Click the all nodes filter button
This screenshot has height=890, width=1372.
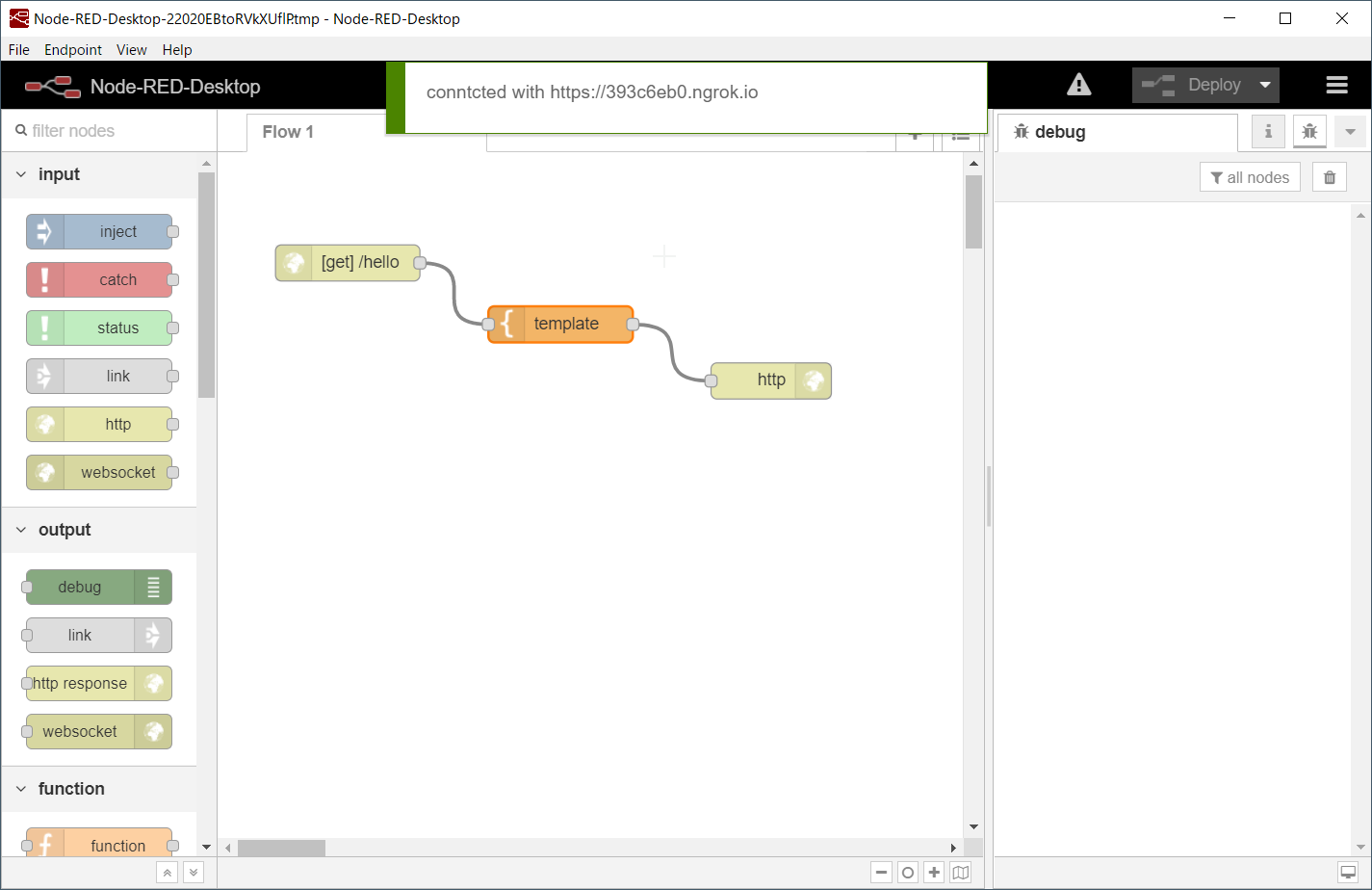click(1250, 177)
